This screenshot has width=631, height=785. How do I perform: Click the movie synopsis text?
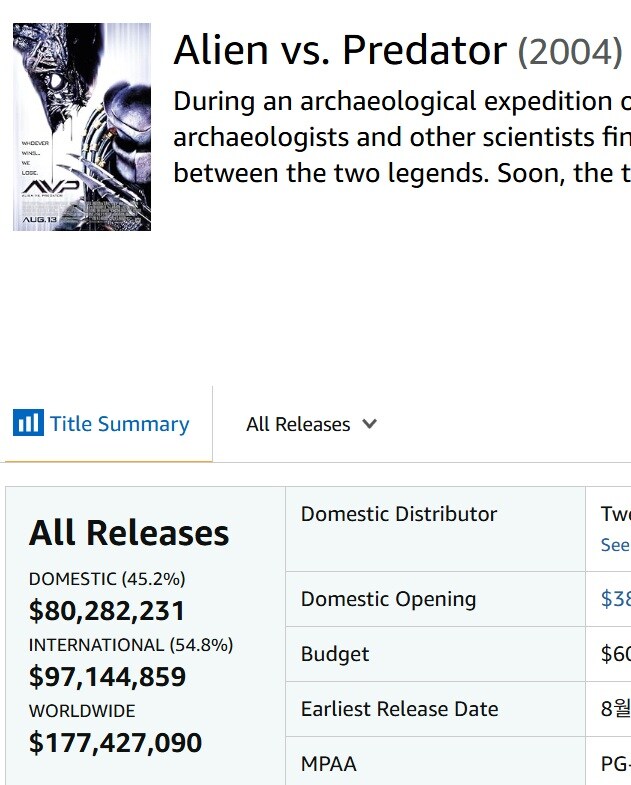[x=401, y=137]
